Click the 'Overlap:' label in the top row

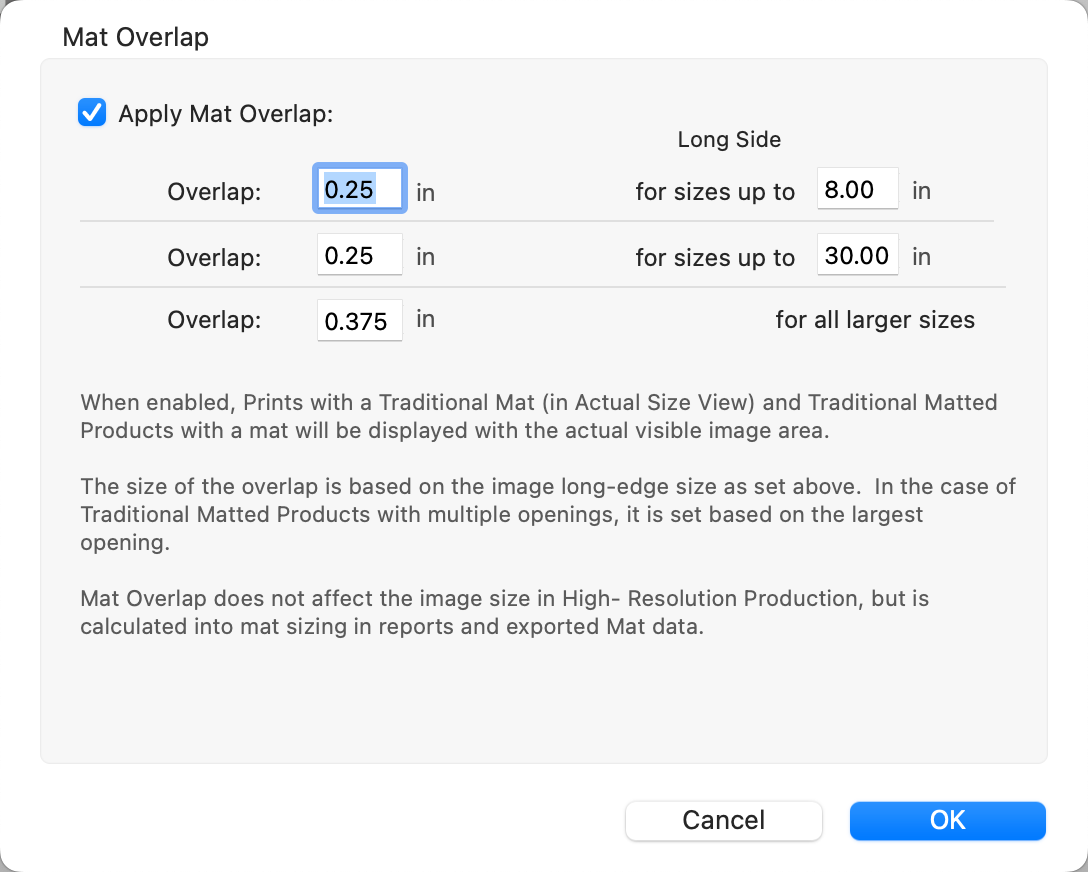coord(214,192)
